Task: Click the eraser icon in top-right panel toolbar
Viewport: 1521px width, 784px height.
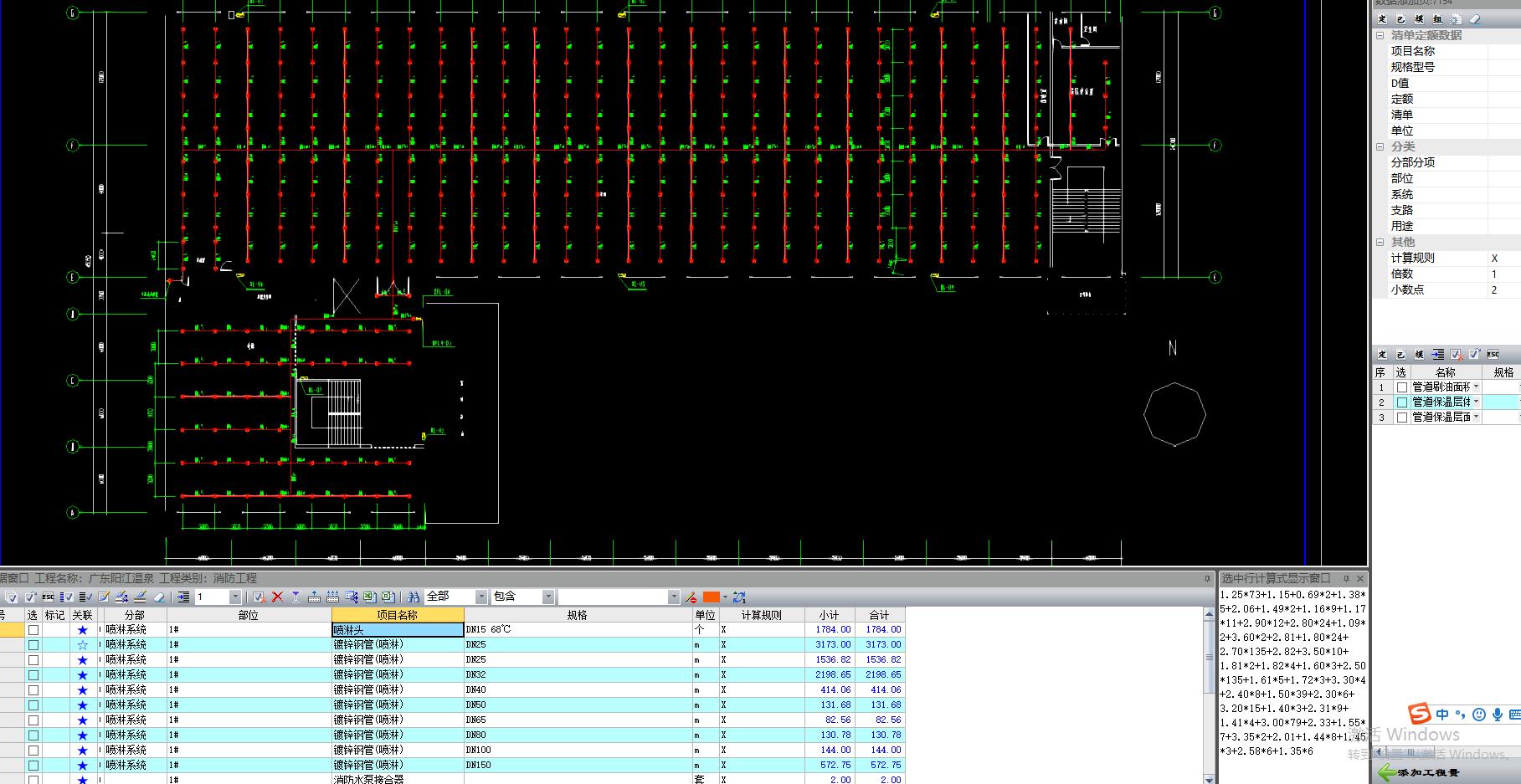Action: coord(1475,19)
